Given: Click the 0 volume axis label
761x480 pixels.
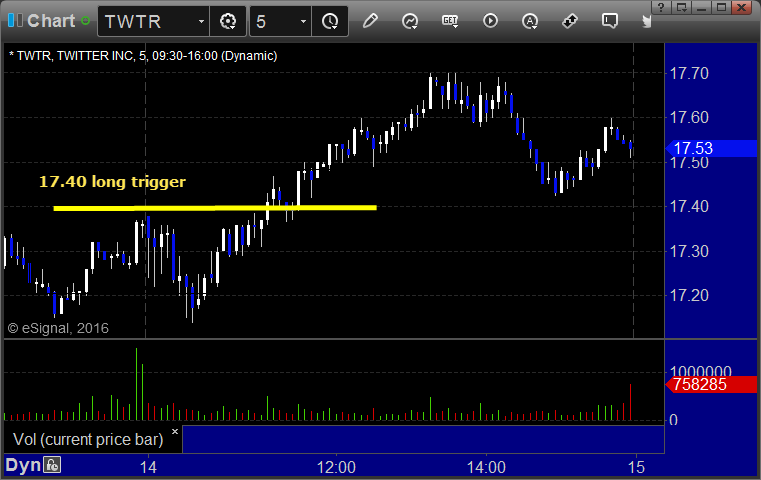Looking at the screenshot, I should point(673,420).
